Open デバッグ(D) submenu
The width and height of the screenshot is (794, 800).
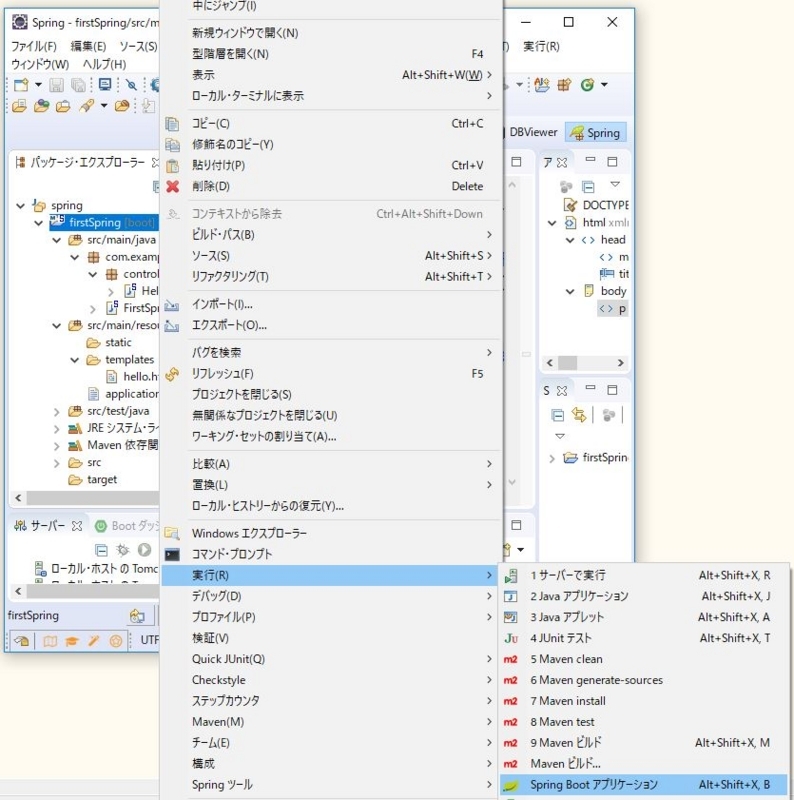click(x=331, y=596)
